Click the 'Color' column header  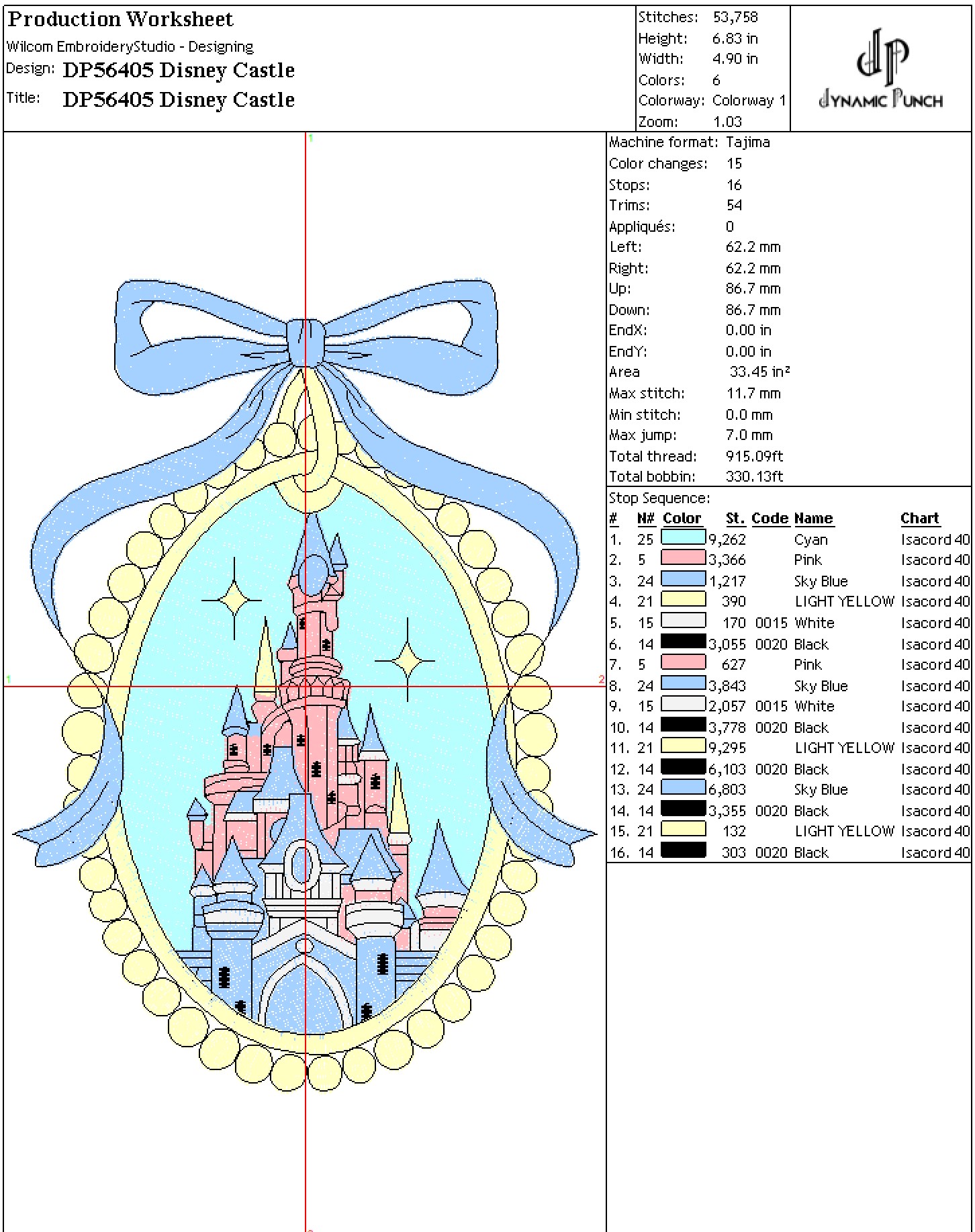coord(682,518)
